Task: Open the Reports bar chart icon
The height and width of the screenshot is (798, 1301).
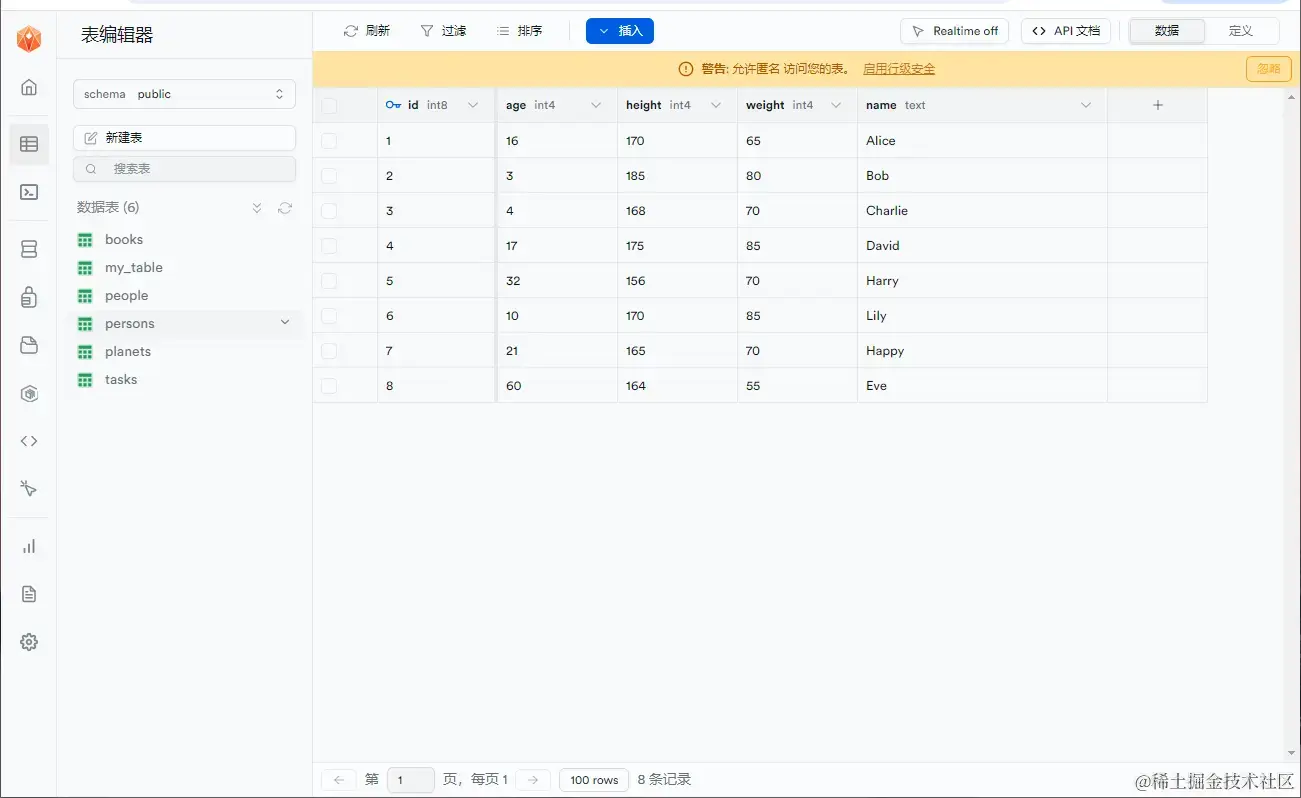Action: click(x=29, y=546)
